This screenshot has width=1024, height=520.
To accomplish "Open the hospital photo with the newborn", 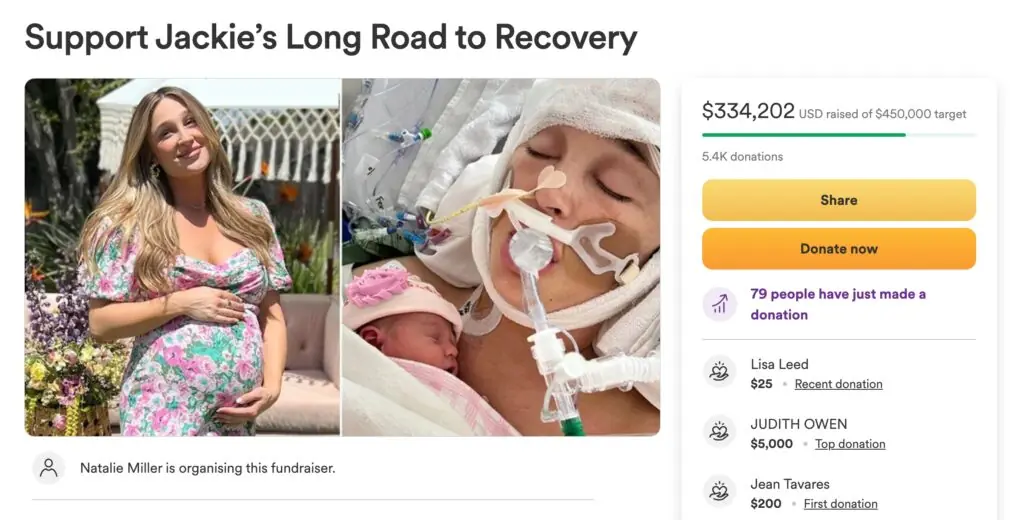I will (501, 257).
